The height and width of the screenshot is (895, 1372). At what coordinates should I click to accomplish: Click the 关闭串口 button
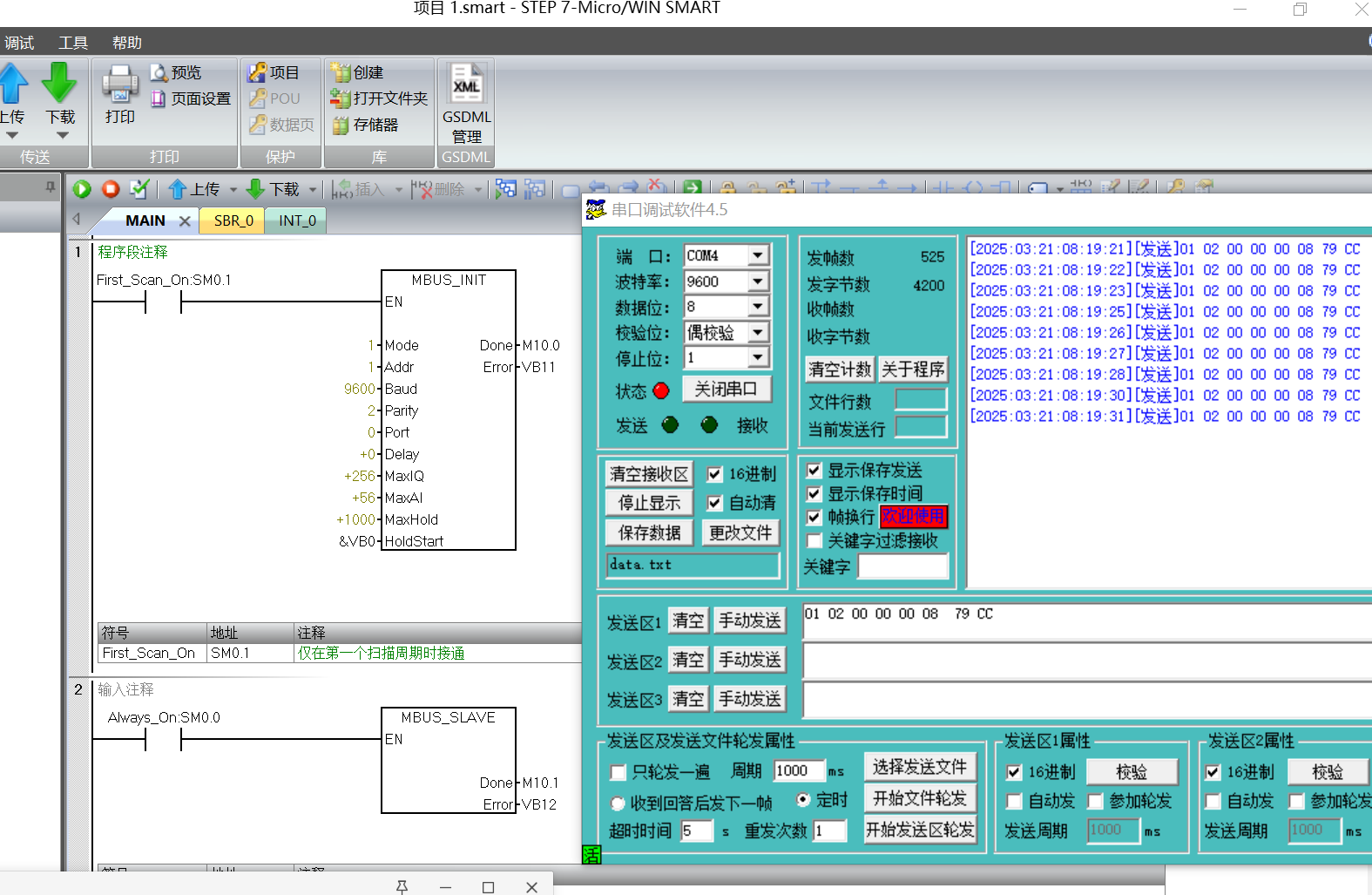tap(725, 390)
